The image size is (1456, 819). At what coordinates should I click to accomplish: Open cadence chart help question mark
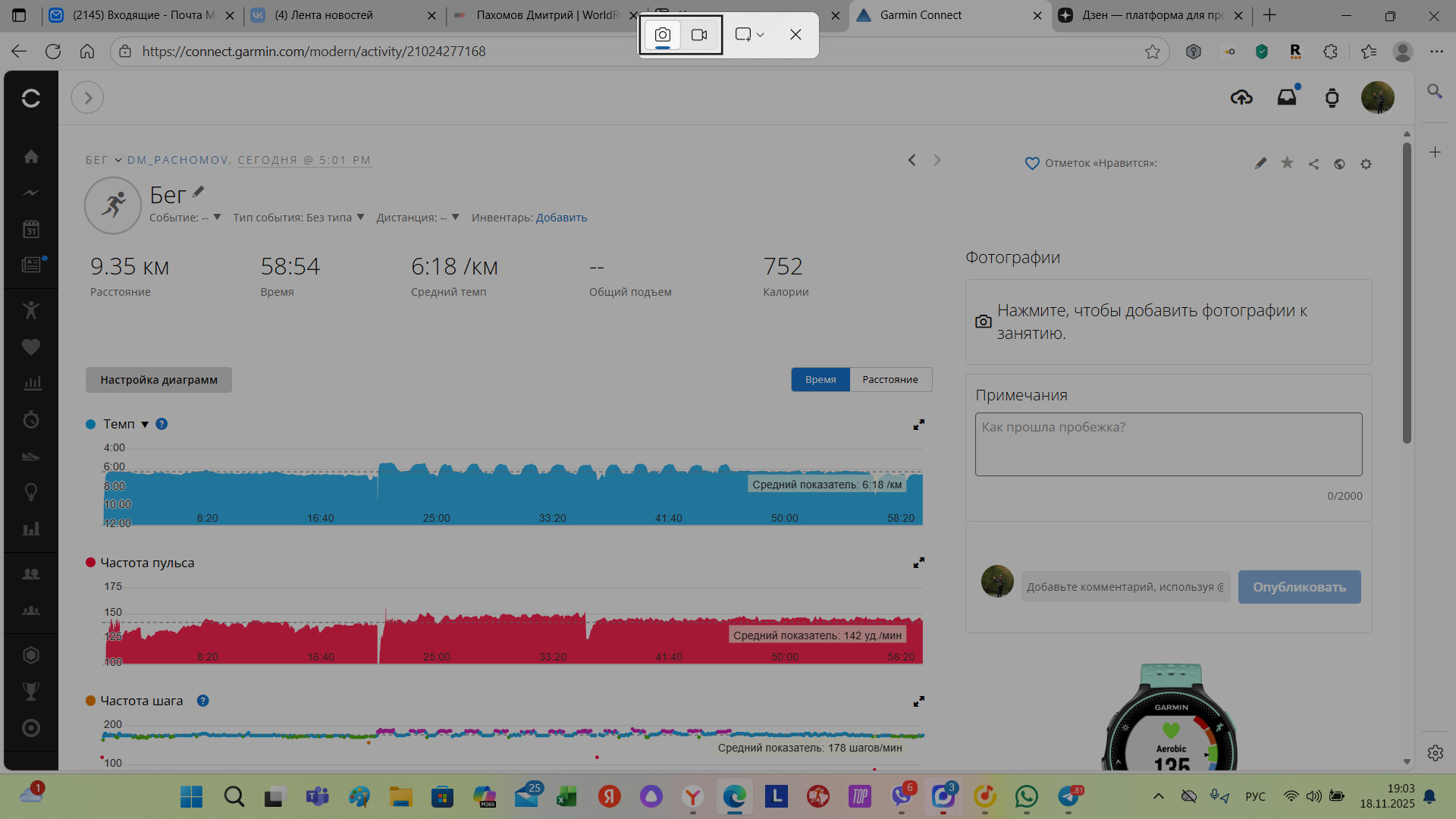[x=202, y=701]
